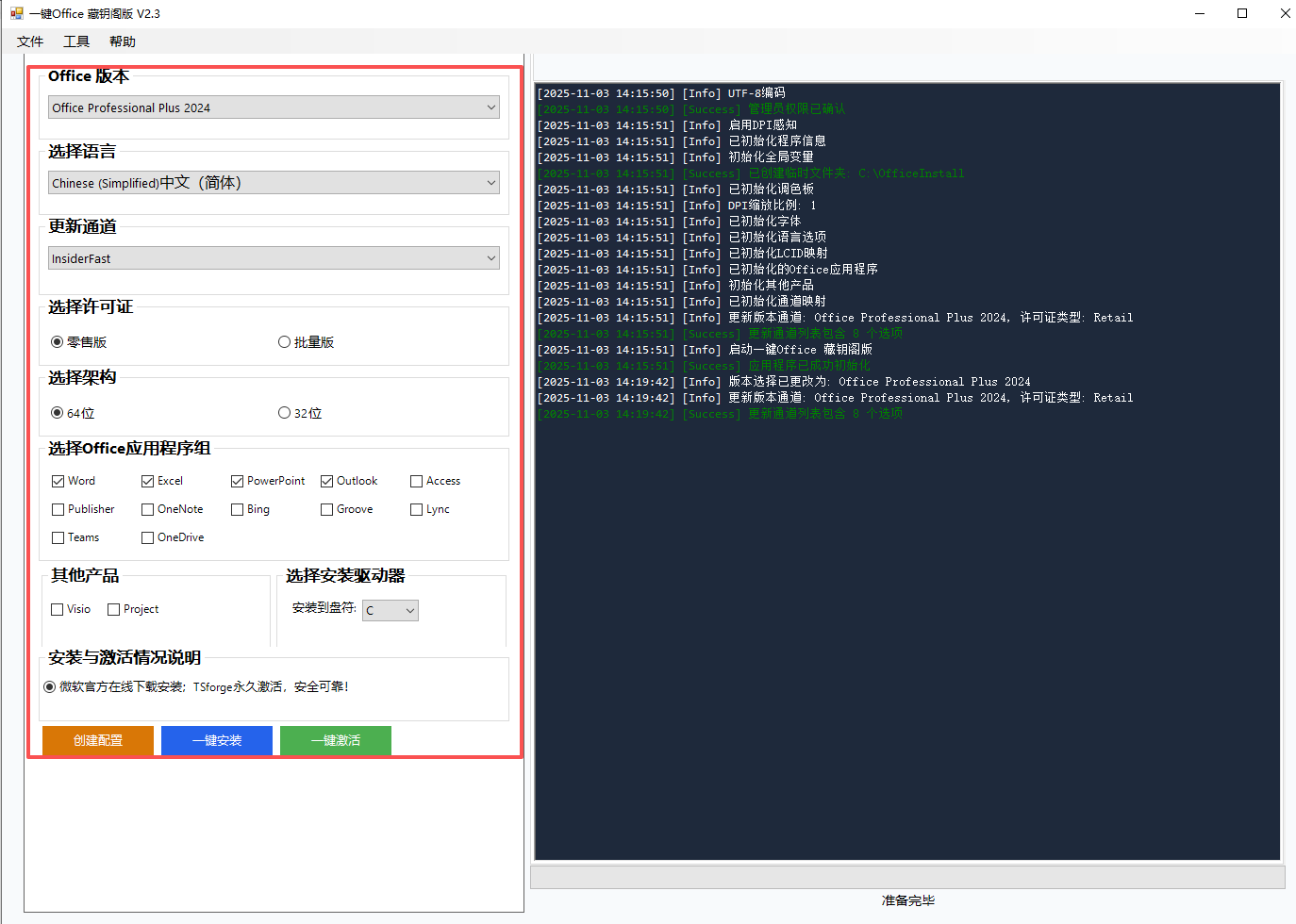Click the 选择Office应用程序组 group heading
Image resolution: width=1296 pixels, height=924 pixels.
(x=129, y=448)
